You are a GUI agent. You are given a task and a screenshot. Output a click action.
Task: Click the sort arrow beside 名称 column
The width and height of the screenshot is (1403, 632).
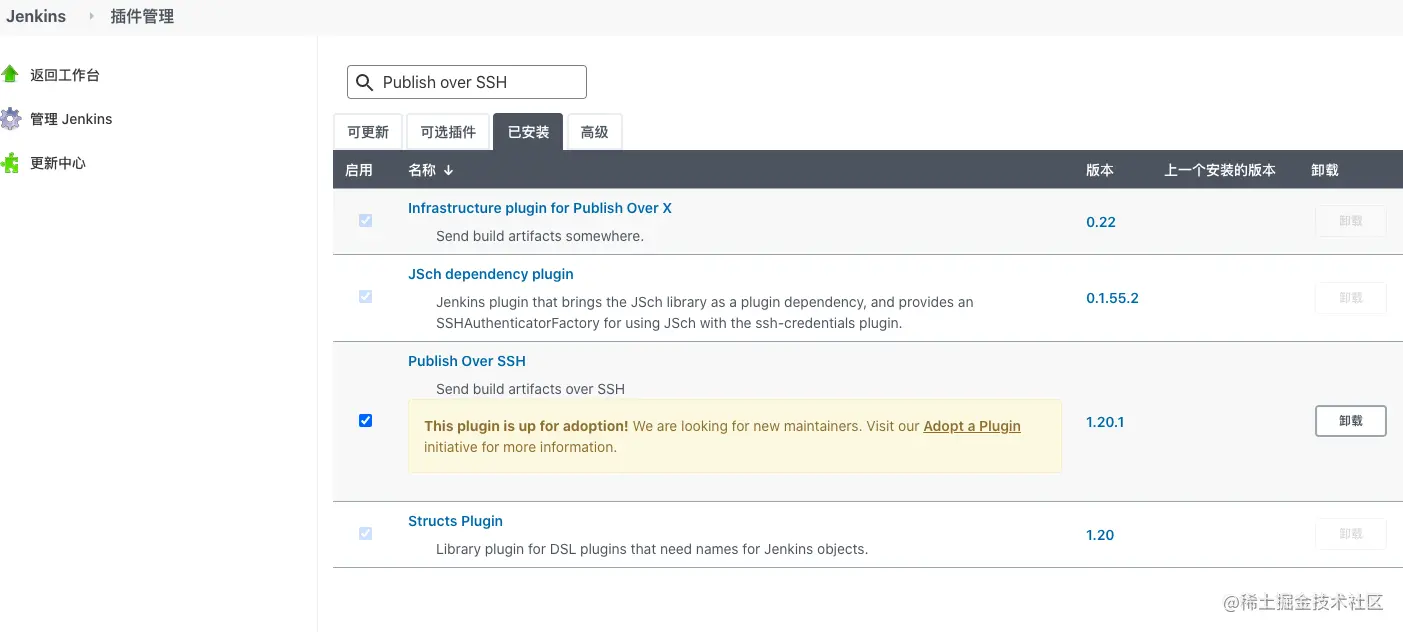pyautogui.click(x=448, y=170)
